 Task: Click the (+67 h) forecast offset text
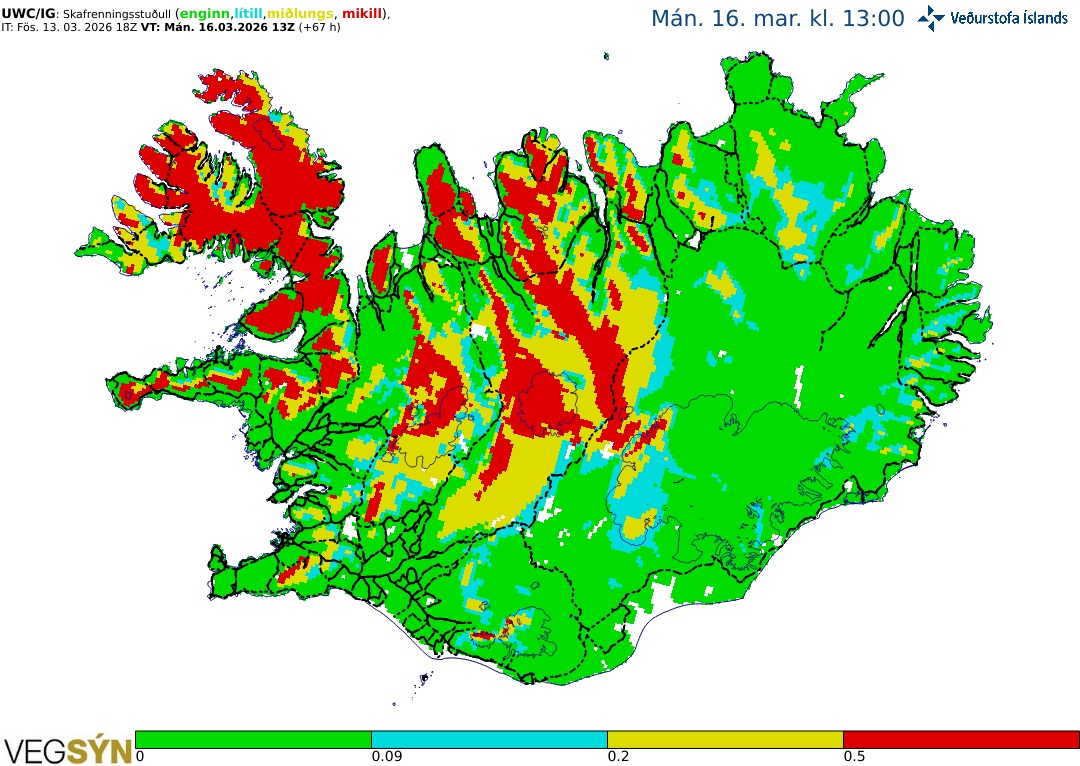(319, 28)
